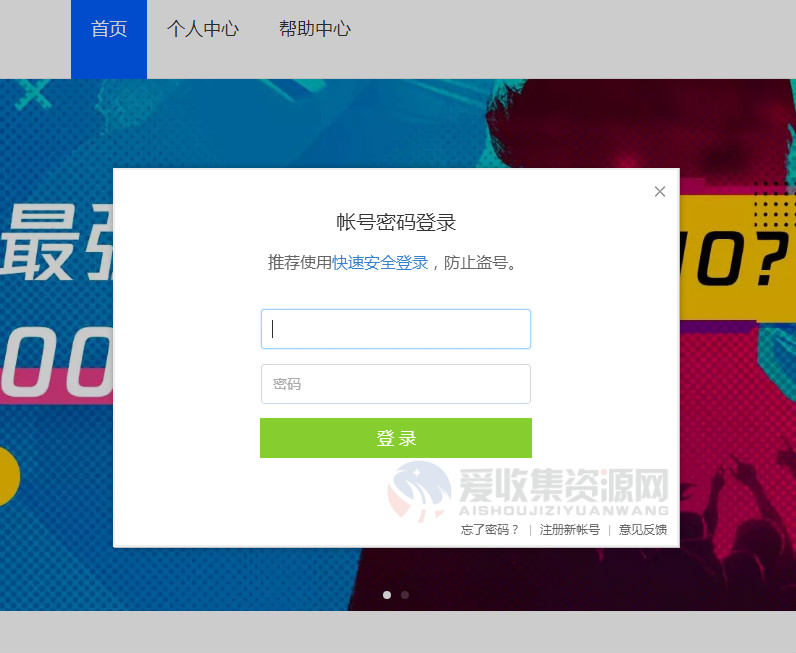
Task: Click the pink-striped "00" banner text
Action: click(x=56, y=362)
